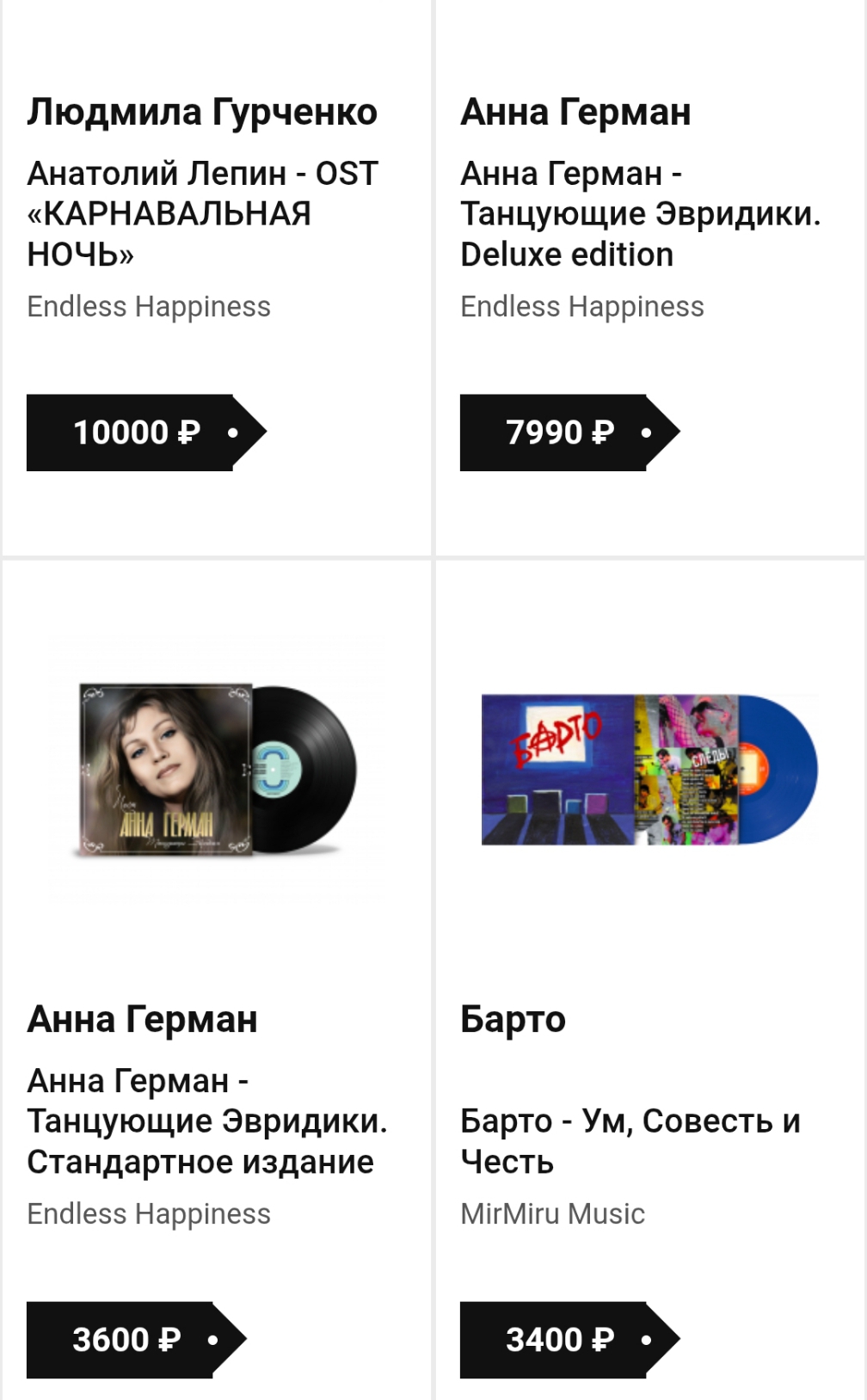
Task: Tap the 3400 ₽ price button
Action: [x=561, y=1340]
